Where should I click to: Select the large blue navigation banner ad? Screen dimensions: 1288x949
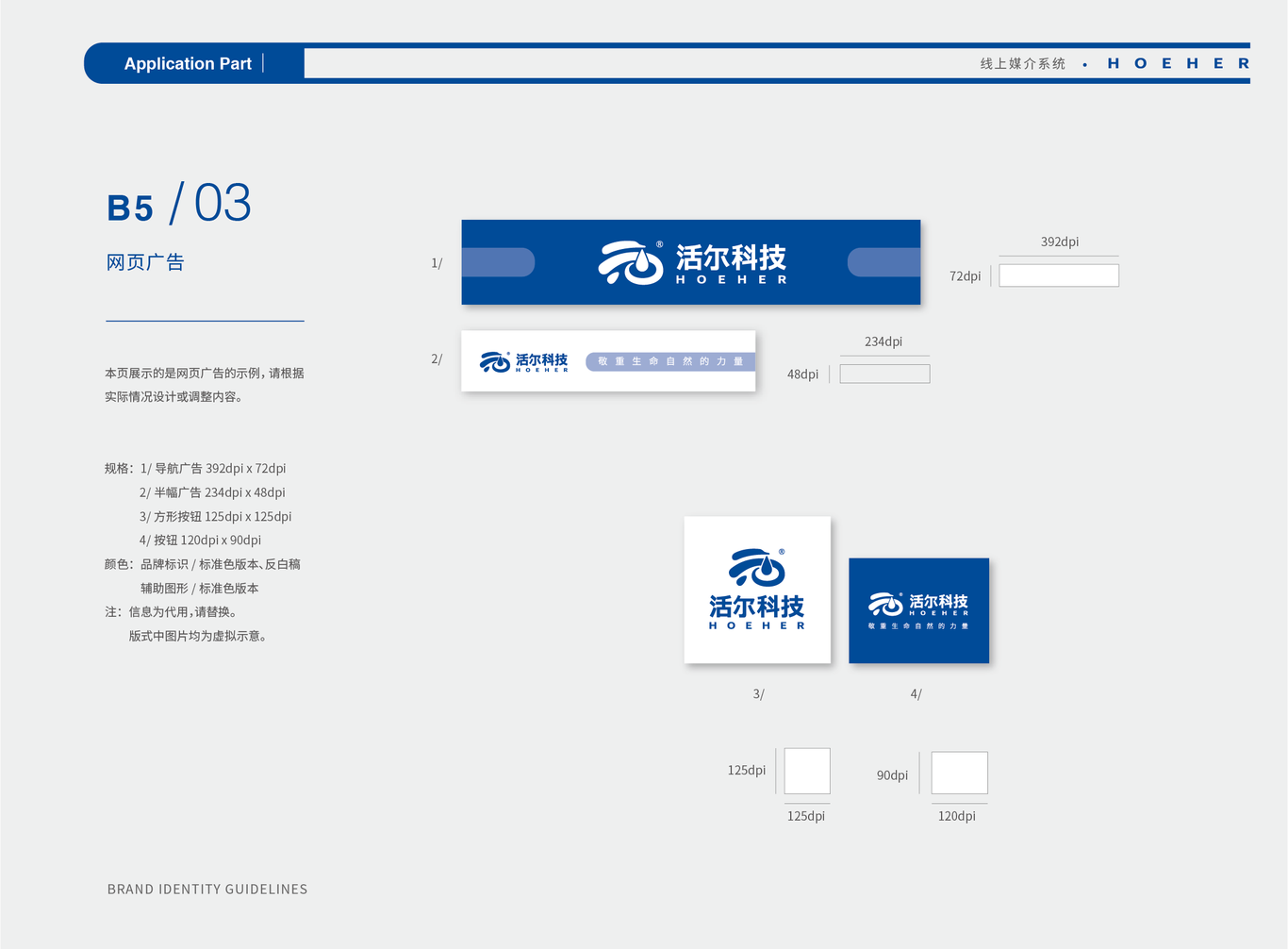point(690,262)
